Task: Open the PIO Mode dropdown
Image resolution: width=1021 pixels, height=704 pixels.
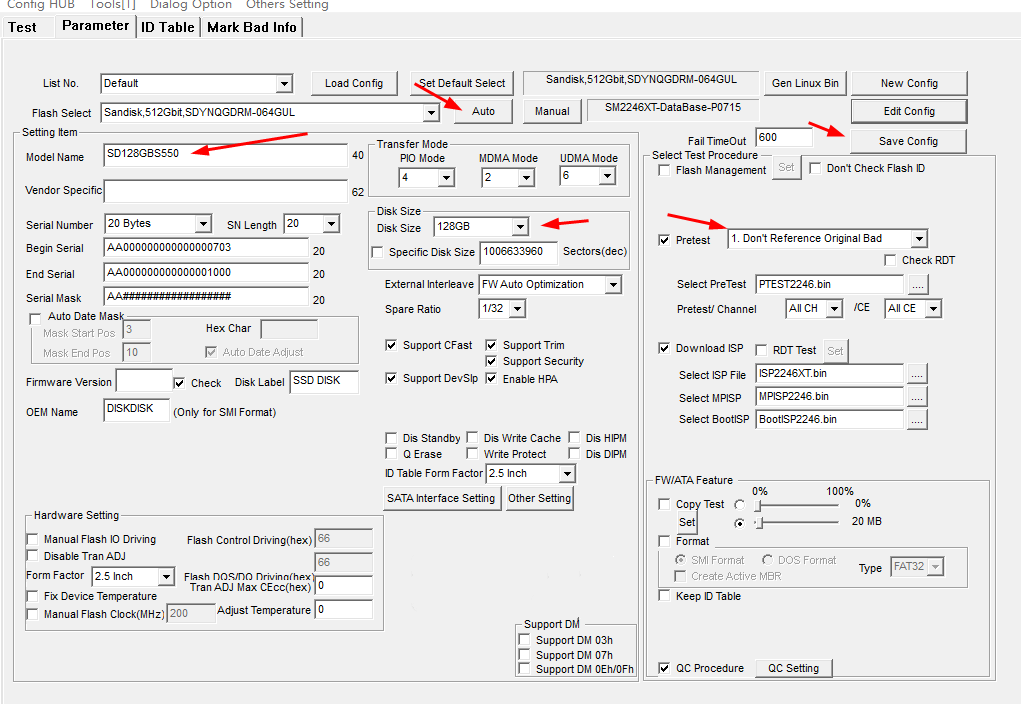Action: tap(446, 177)
